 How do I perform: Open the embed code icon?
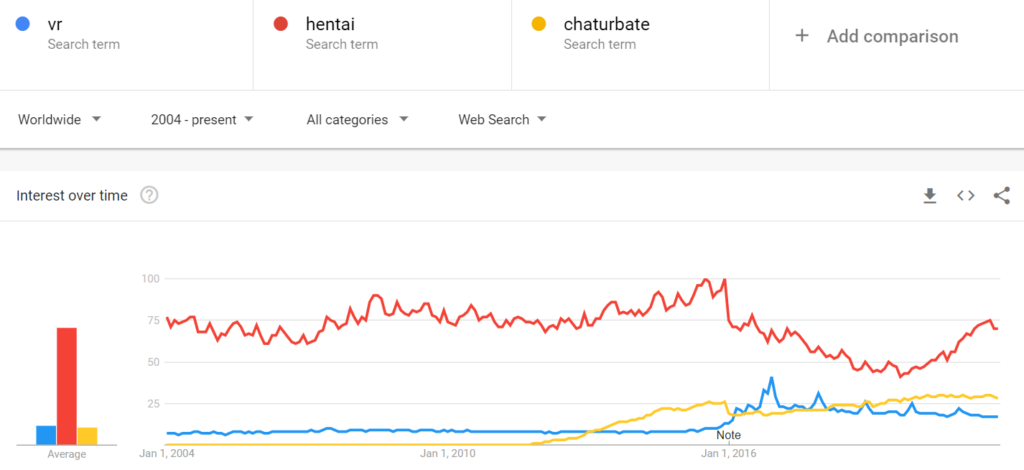coord(966,195)
